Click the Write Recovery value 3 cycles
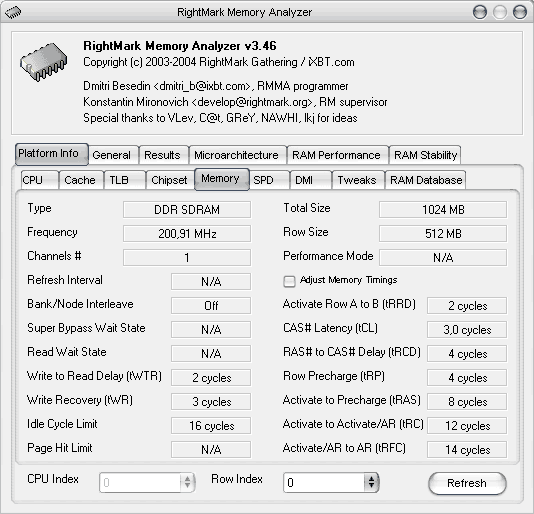This screenshot has width=534, height=514. coord(211,402)
